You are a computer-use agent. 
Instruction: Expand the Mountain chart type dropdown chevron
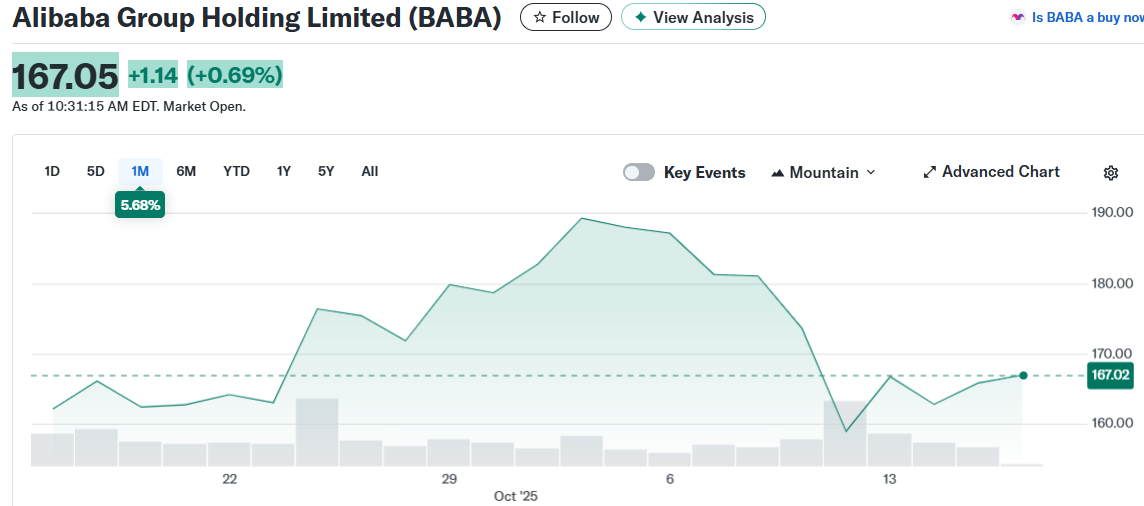tap(870, 172)
